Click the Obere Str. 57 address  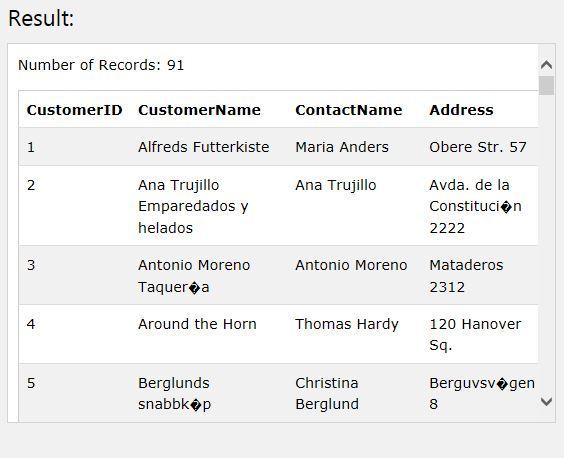478,147
